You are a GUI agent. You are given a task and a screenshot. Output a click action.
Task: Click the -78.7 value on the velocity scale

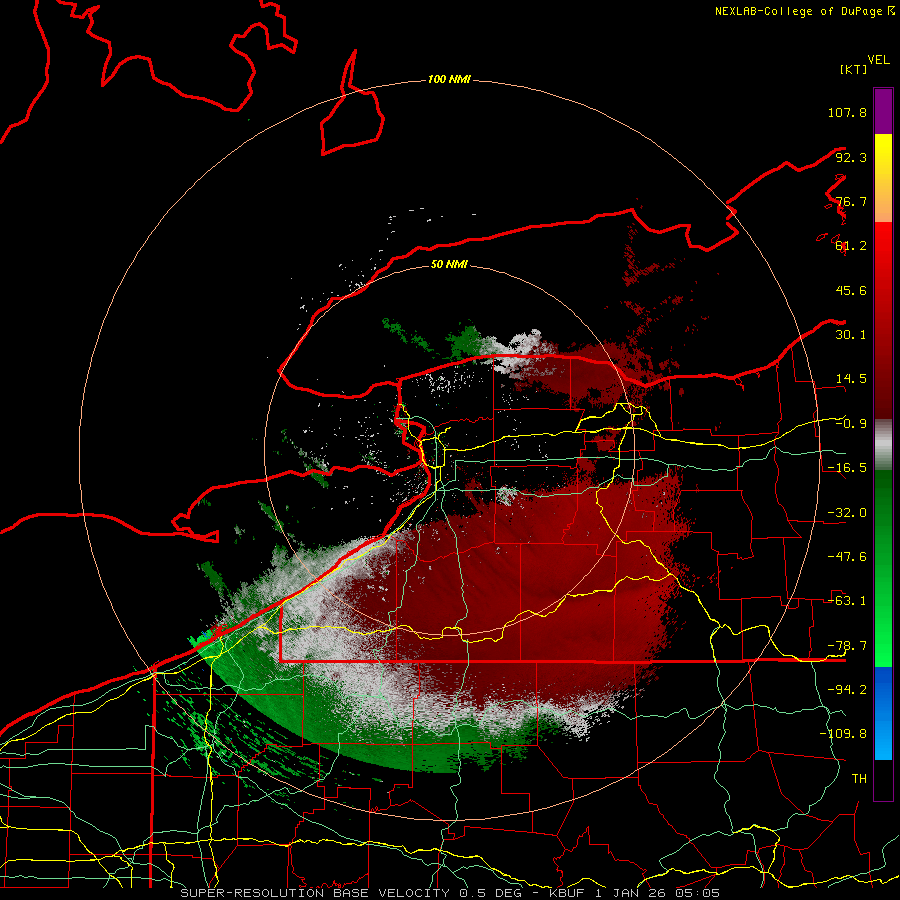click(847, 646)
